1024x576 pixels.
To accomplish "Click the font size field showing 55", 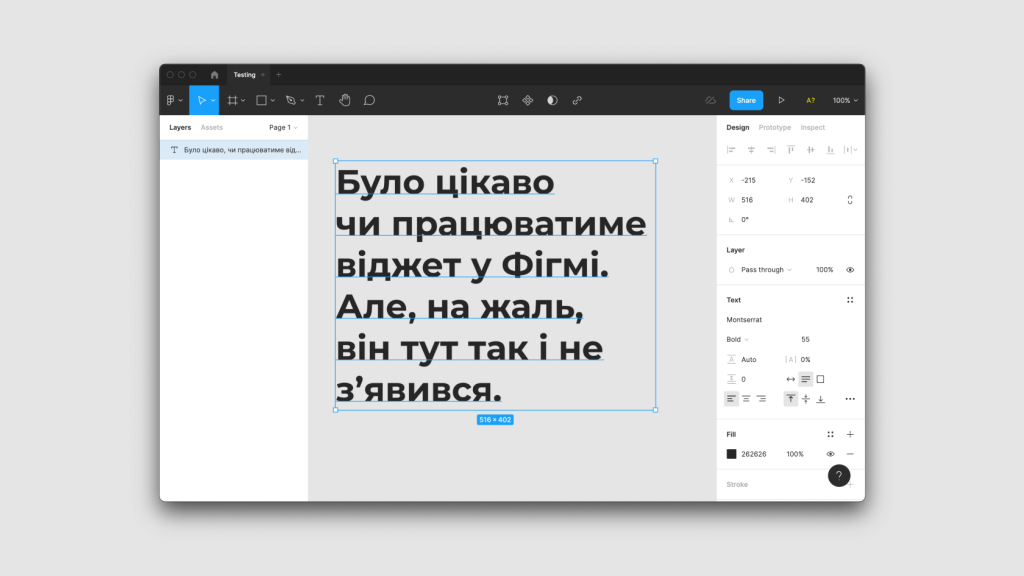I will (x=806, y=340).
